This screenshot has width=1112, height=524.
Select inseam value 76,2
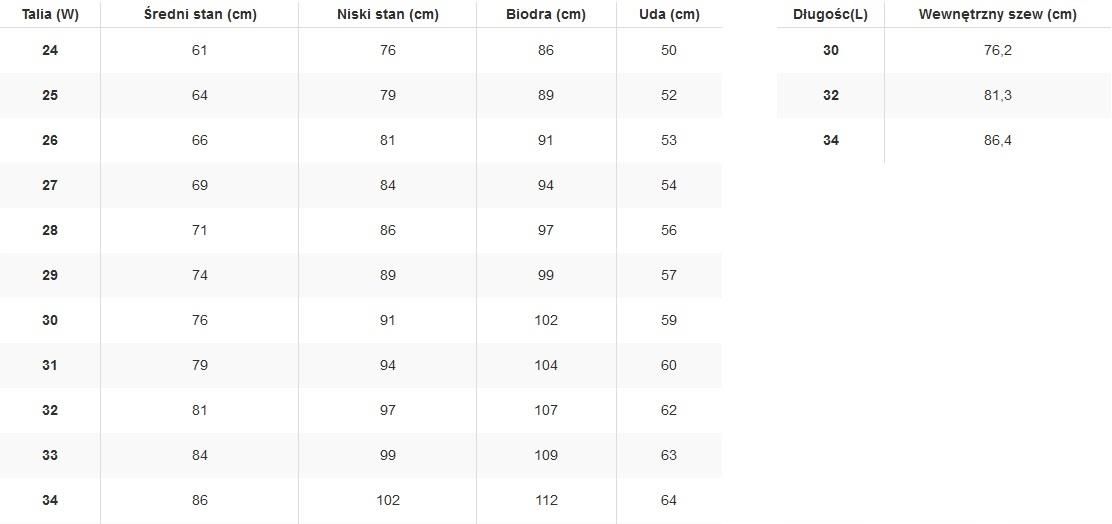pyautogui.click(x=997, y=50)
